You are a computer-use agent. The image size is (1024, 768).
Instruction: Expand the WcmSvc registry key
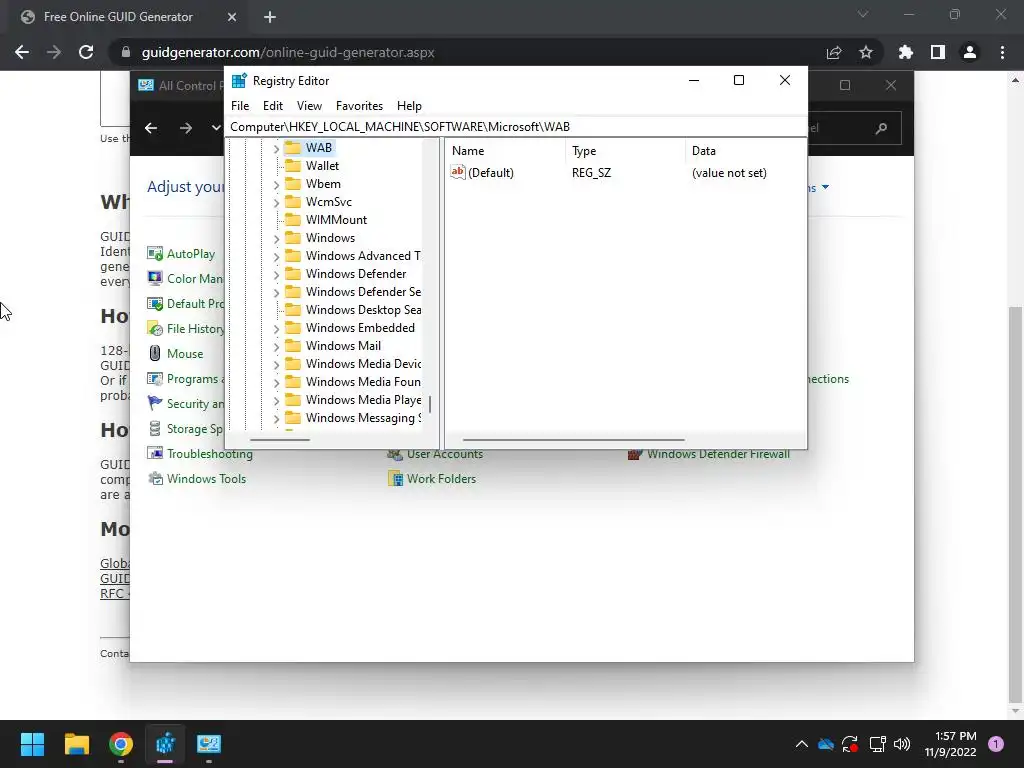[x=276, y=203]
